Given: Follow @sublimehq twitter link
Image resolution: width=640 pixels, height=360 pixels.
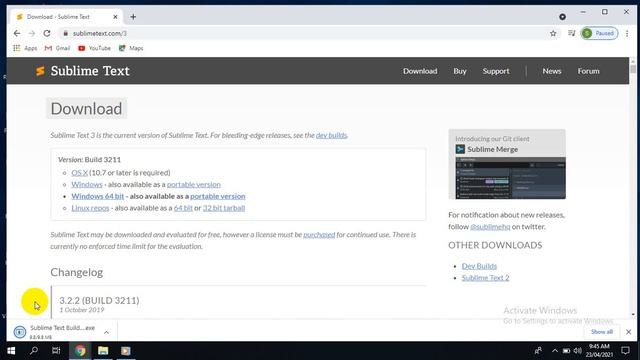Looking at the screenshot, I should tap(490, 227).
